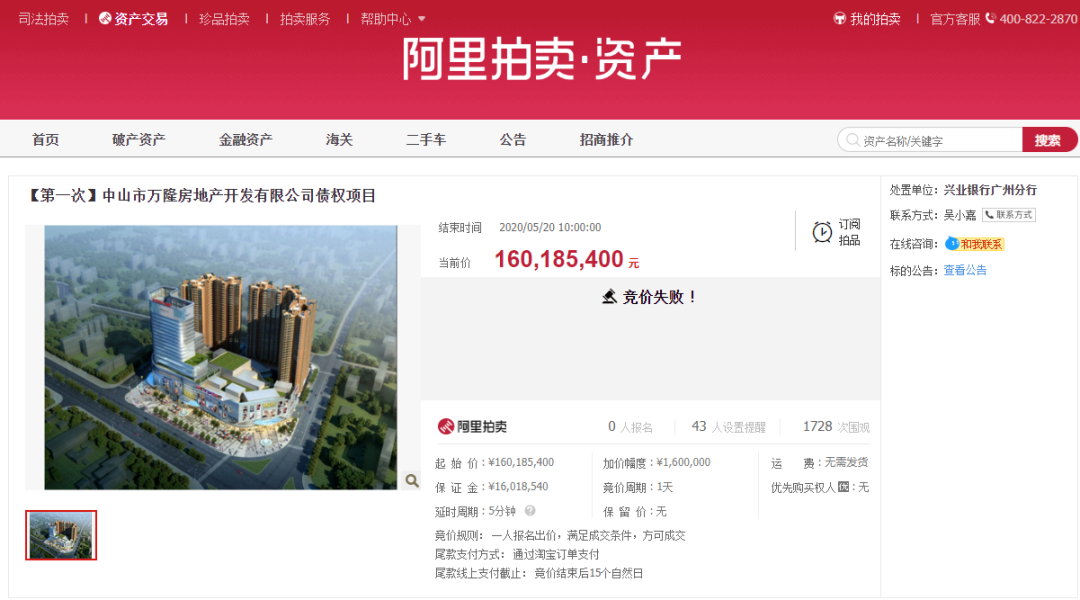The height and width of the screenshot is (600, 1080).
Task: Click the auction title 中山市万隆房地产开发有限公司债权项目
Action: tap(239, 196)
